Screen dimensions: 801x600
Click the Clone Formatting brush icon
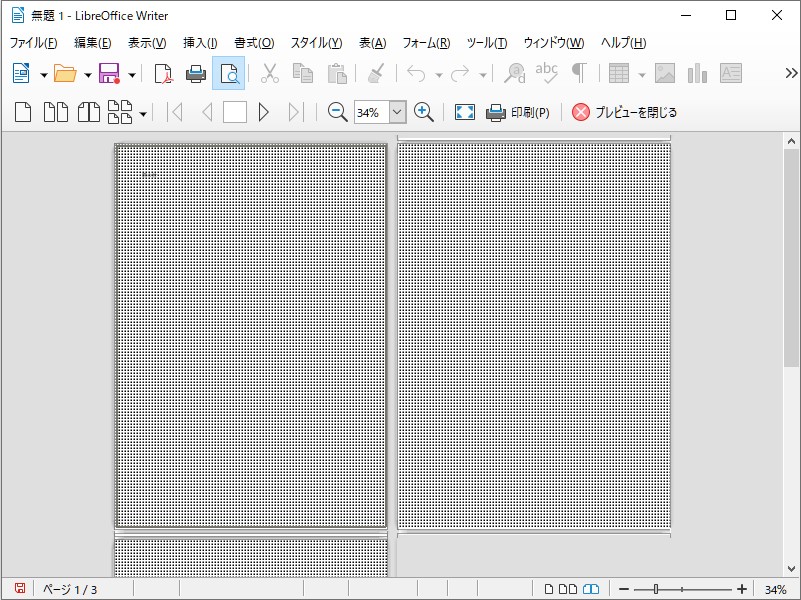point(376,74)
